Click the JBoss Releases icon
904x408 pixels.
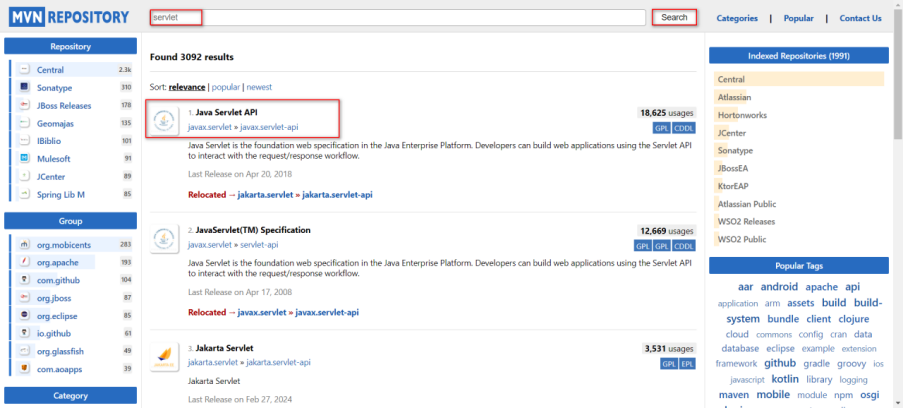pos(24,105)
